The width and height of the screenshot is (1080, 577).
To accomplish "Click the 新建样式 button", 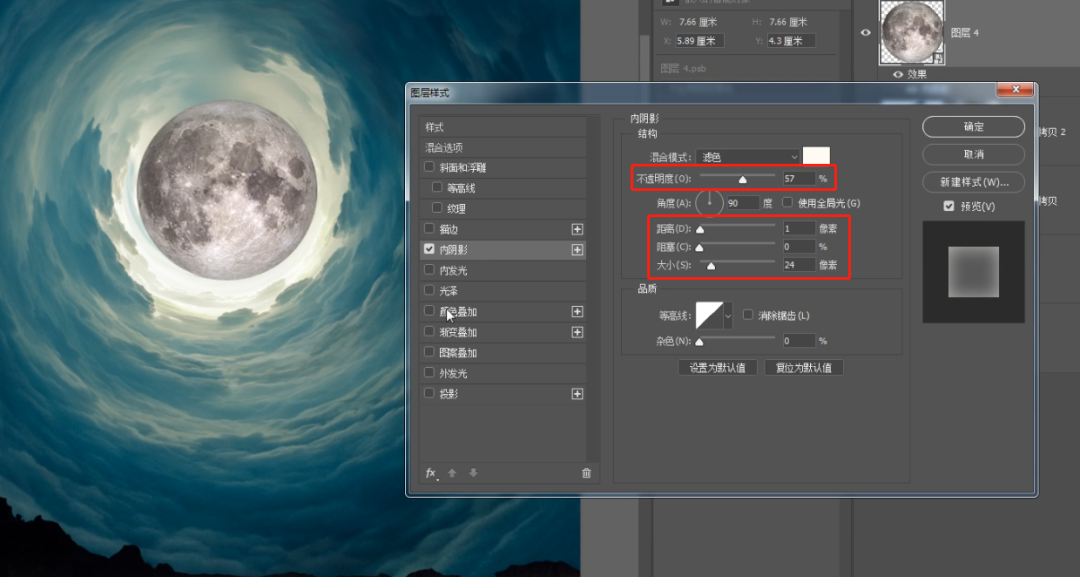I will (972, 182).
